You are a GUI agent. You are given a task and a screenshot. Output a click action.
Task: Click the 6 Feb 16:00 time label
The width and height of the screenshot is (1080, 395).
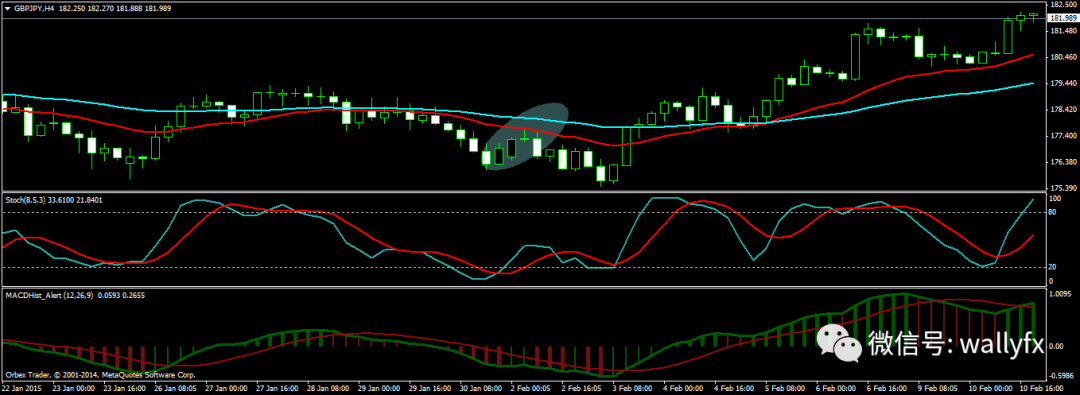[x=888, y=389]
